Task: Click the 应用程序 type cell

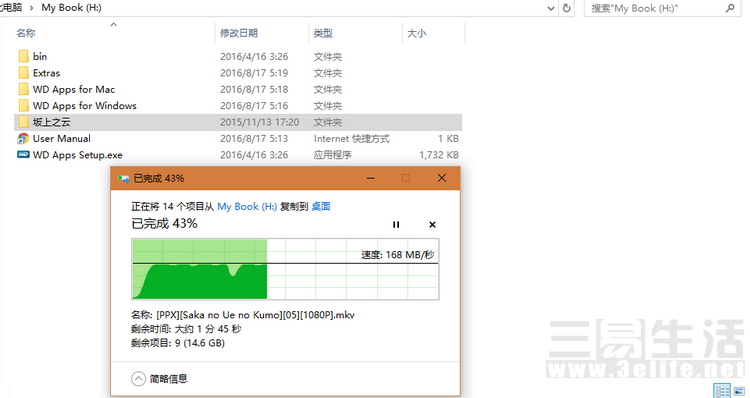Action: click(332, 155)
